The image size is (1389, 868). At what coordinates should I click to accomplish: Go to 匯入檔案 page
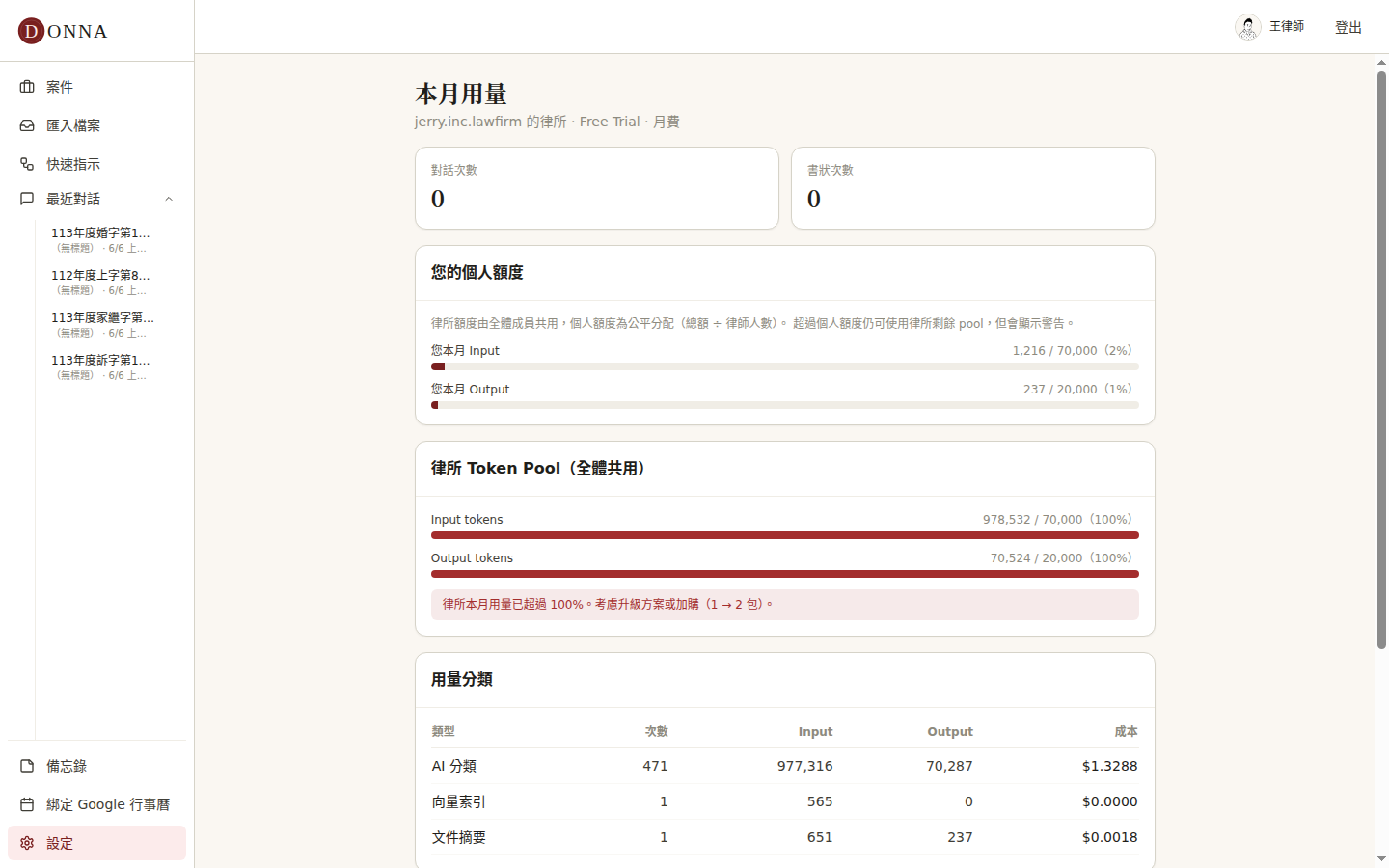coord(96,125)
